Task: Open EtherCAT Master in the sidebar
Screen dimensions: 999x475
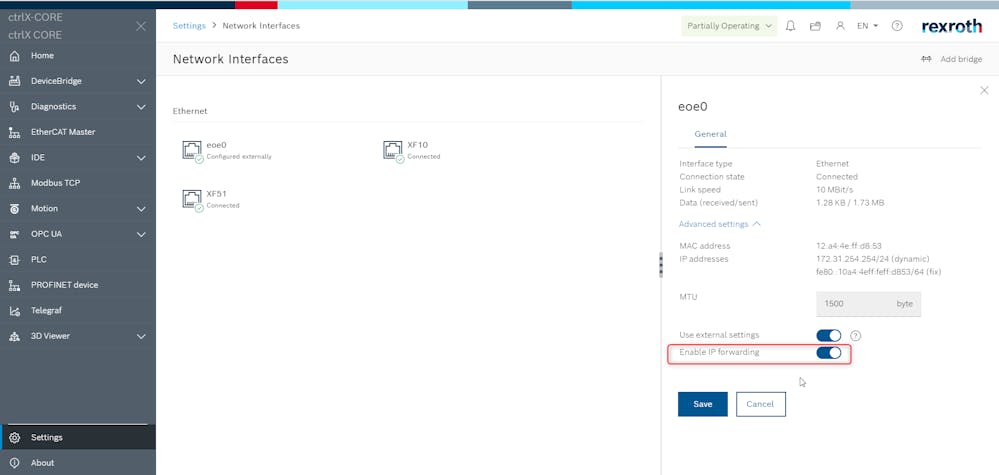Action: tap(62, 132)
